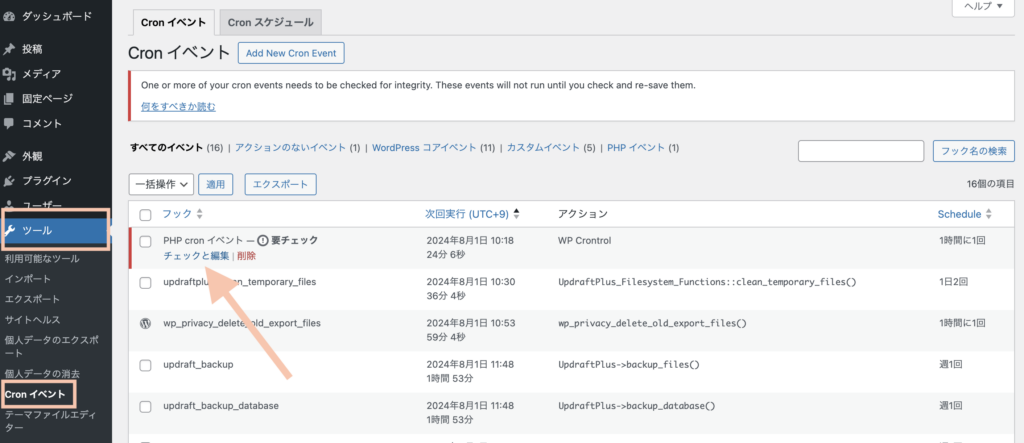Switch to the Cron イベント tab
This screenshot has width=1024, height=443.
[173, 22]
